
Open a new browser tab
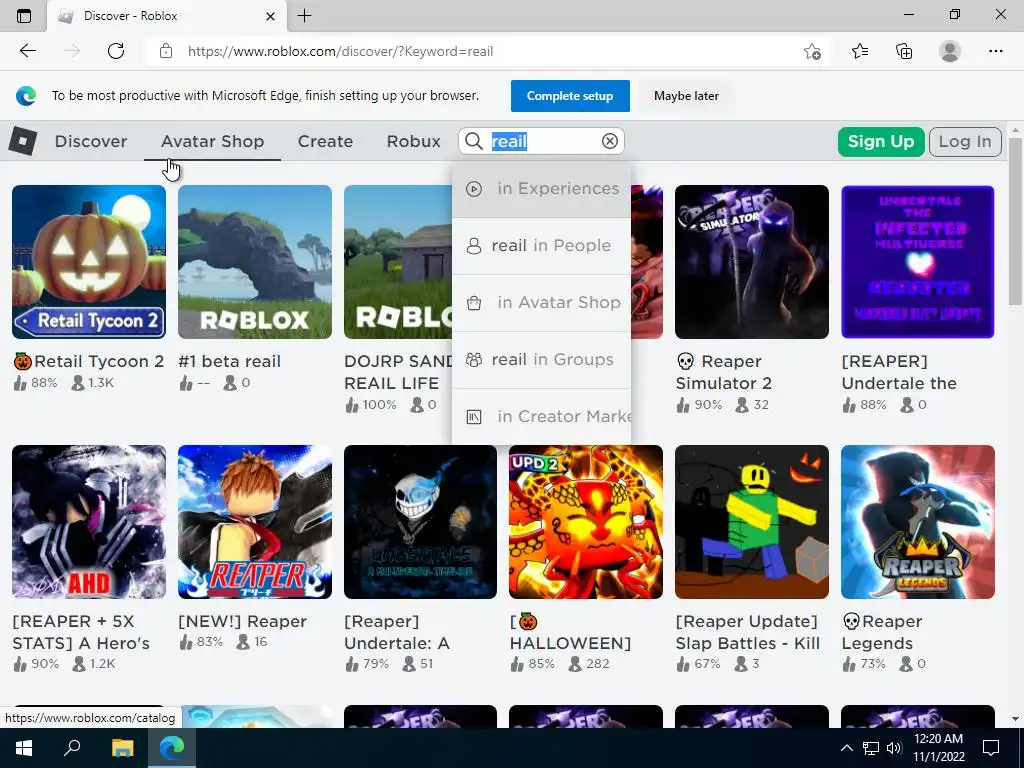click(304, 16)
